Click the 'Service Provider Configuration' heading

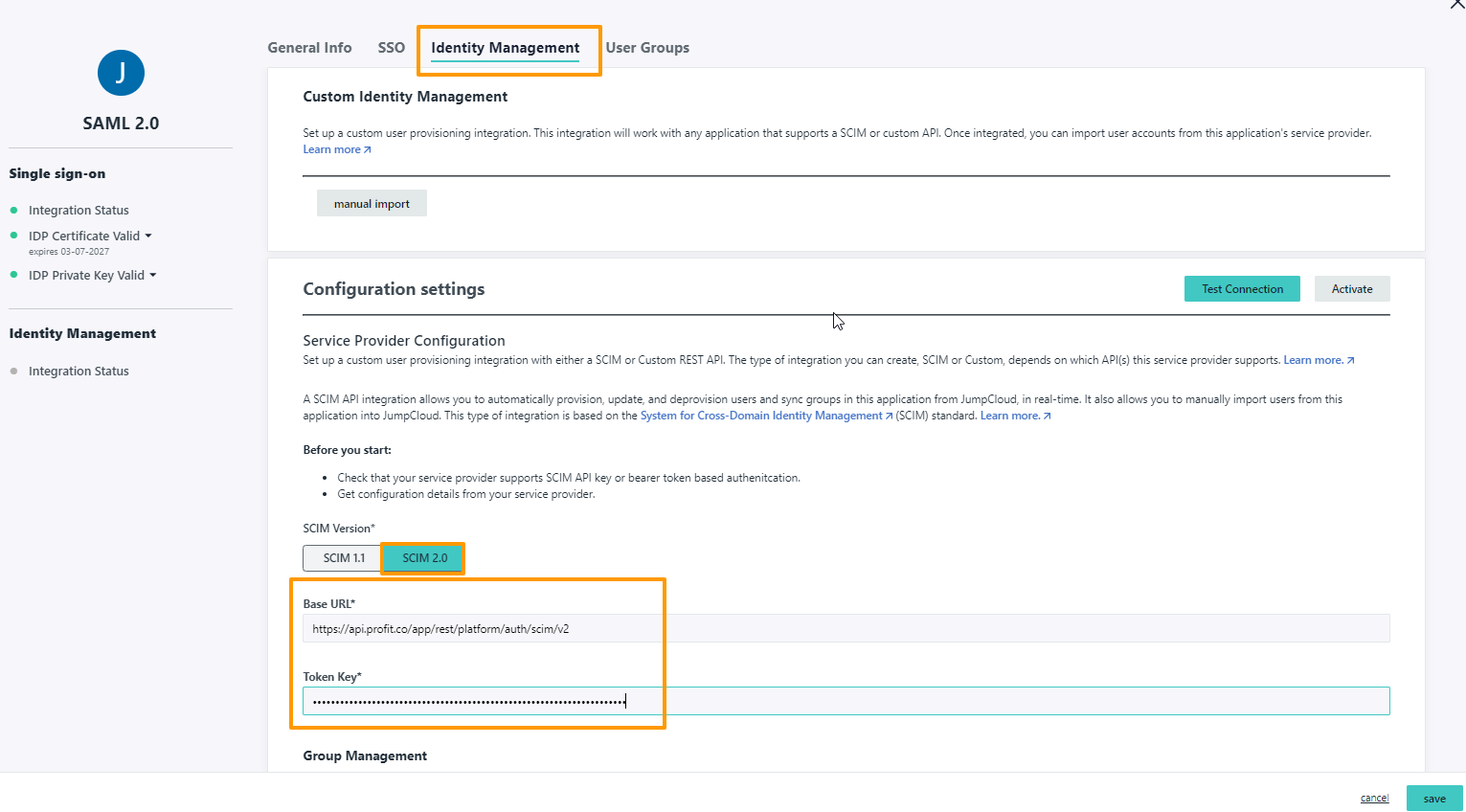404,341
